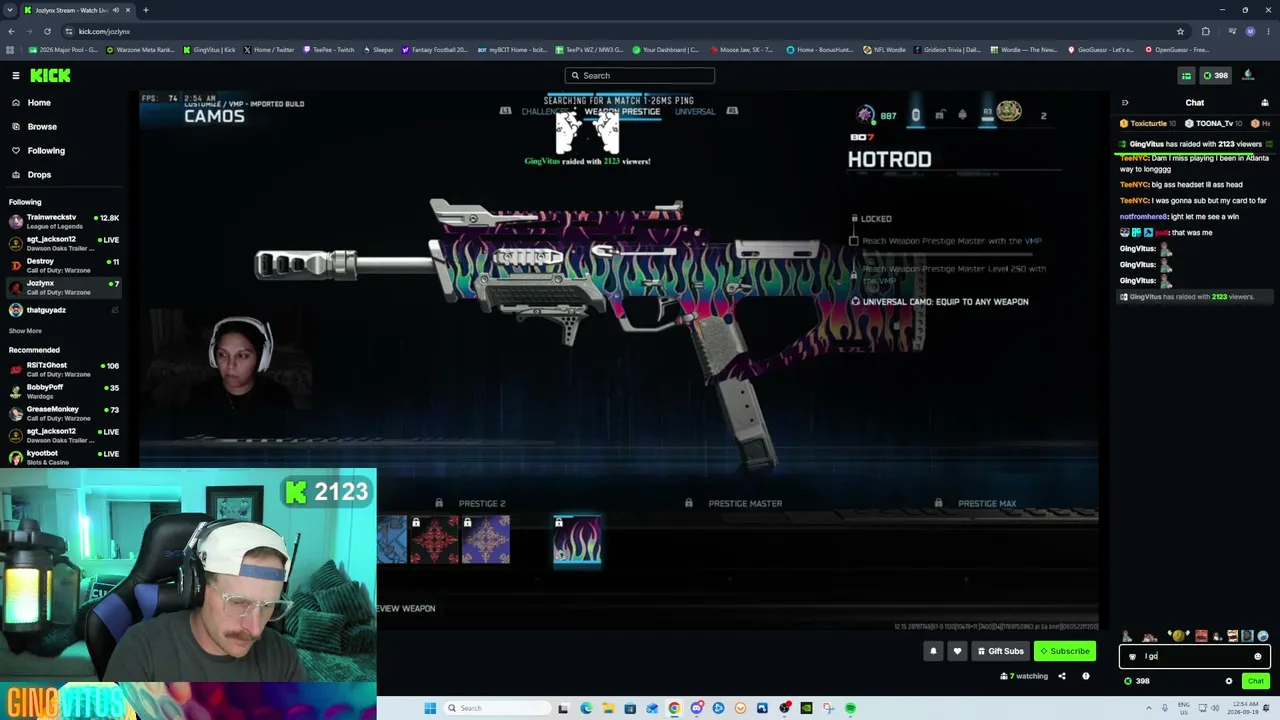Open File Explorer from taskbar
The height and width of the screenshot is (720, 1280).
tap(607, 708)
